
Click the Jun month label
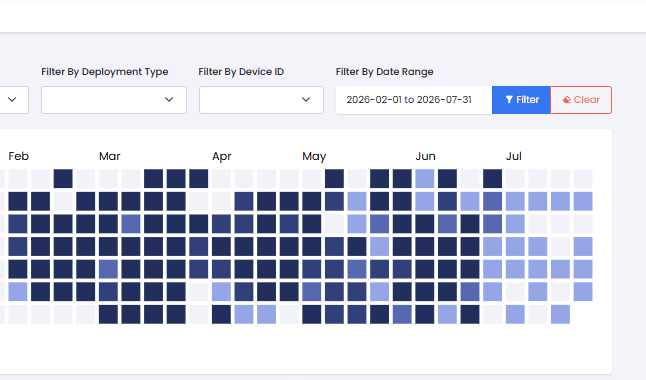click(425, 156)
